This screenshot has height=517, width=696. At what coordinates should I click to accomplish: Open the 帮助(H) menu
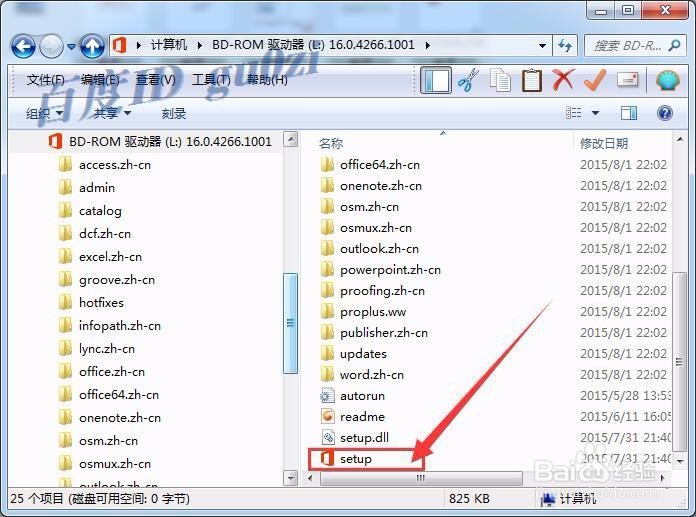(x=267, y=80)
